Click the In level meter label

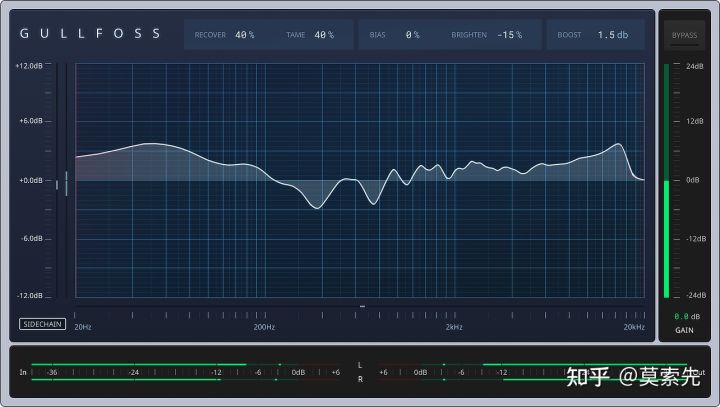23,372
